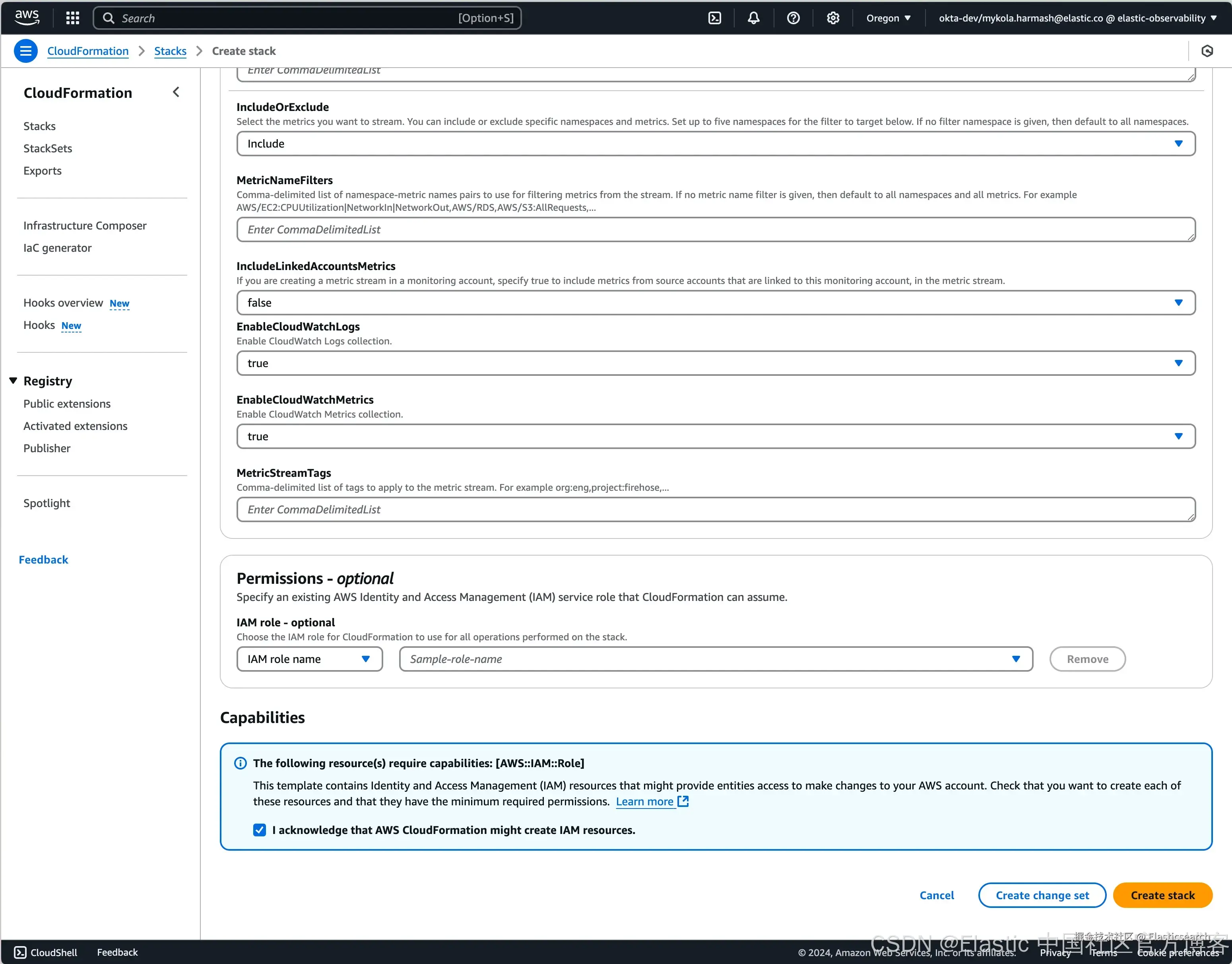1232x964 pixels.
Task: Click the Create stack button
Action: (x=1162, y=895)
